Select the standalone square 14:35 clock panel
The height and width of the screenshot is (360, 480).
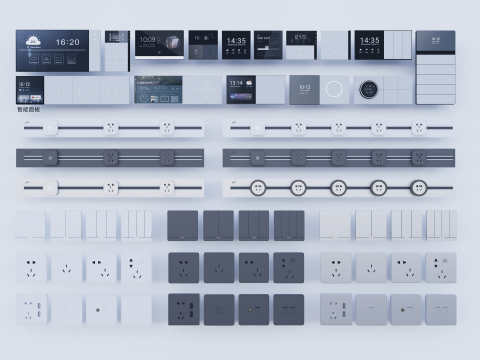click(236, 45)
